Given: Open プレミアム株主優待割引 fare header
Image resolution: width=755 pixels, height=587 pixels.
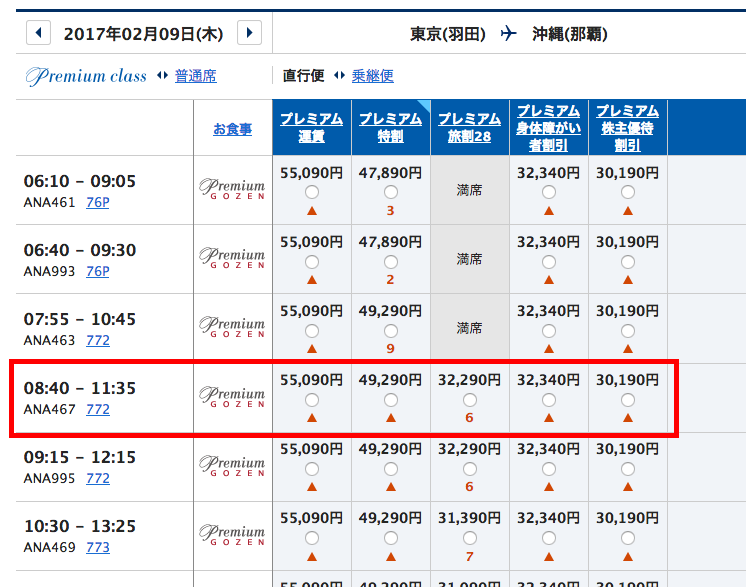Looking at the screenshot, I should click(x=627, y=127).
